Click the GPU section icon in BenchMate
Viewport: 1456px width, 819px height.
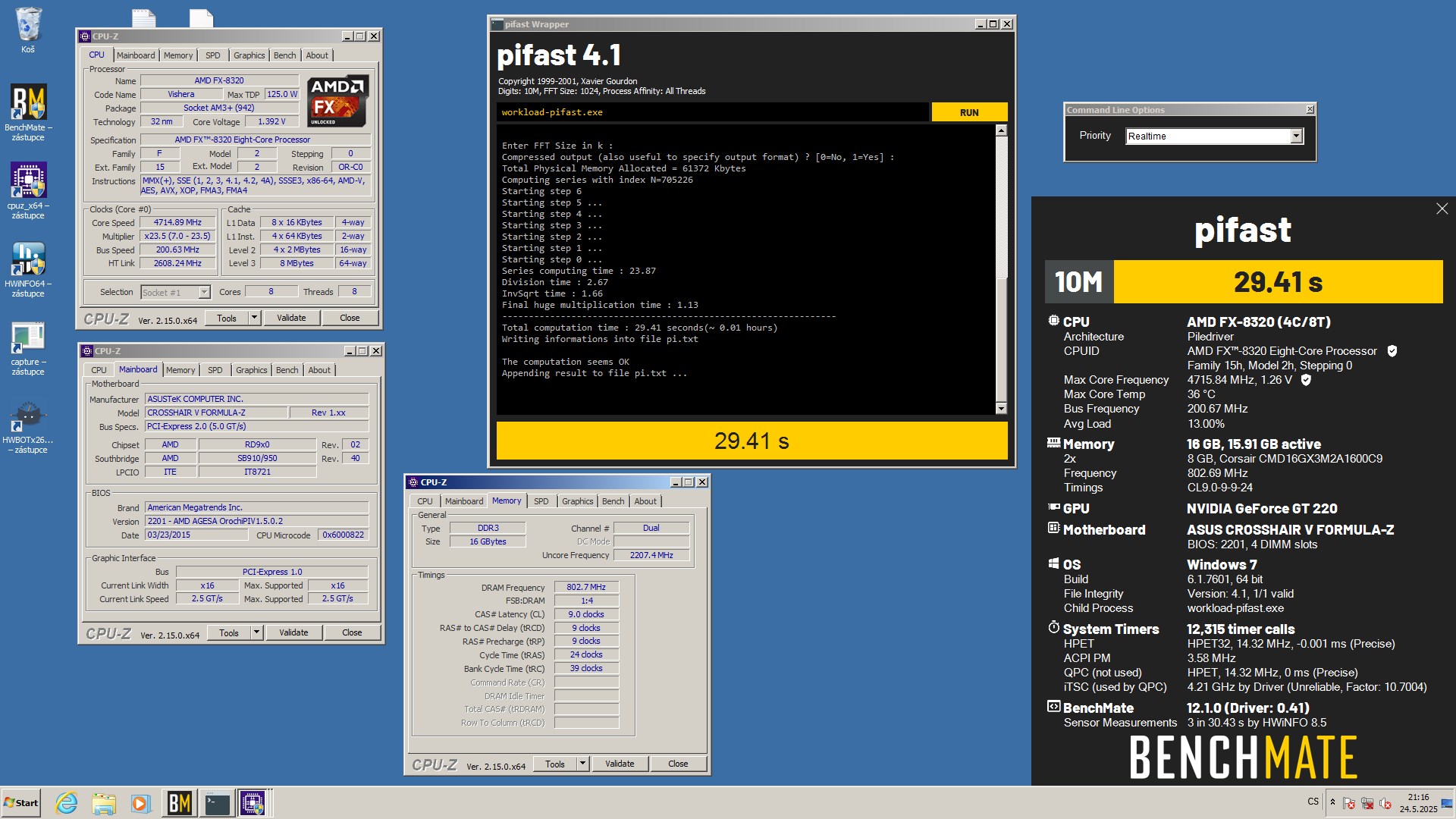[1053, 507]
